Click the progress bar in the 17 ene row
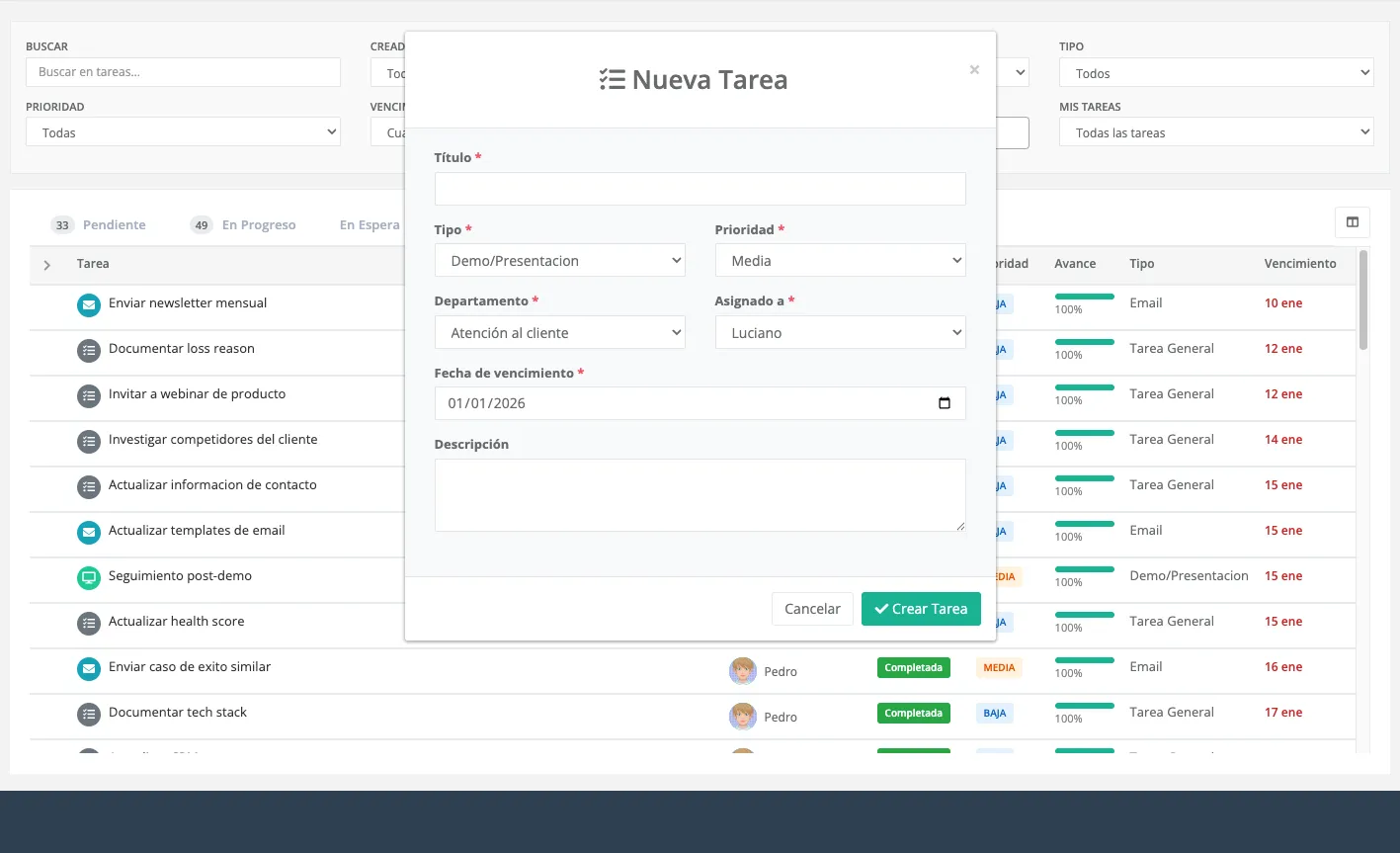The height and width of the screenshot is (853, 1400). coord(1085,706)
